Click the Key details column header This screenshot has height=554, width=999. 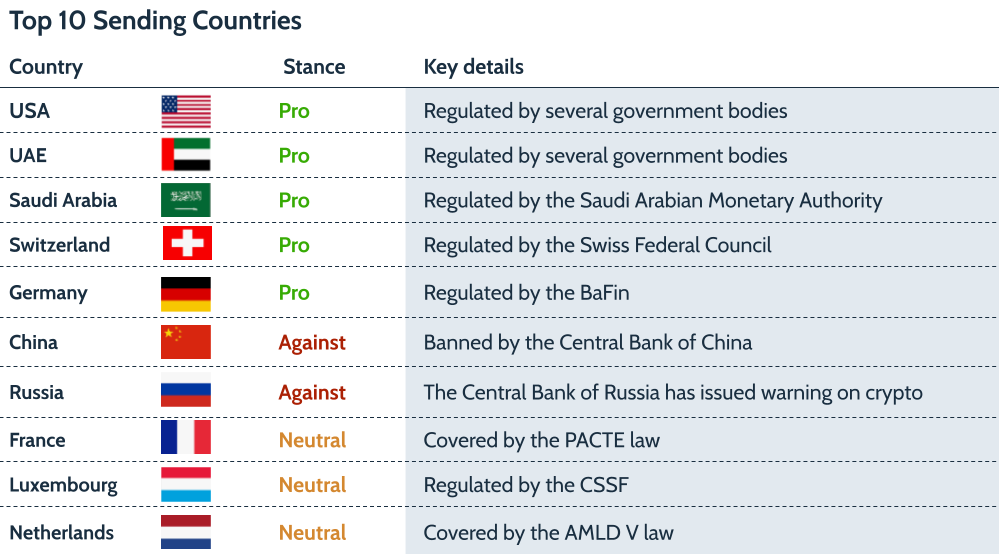tap(473, 67)
